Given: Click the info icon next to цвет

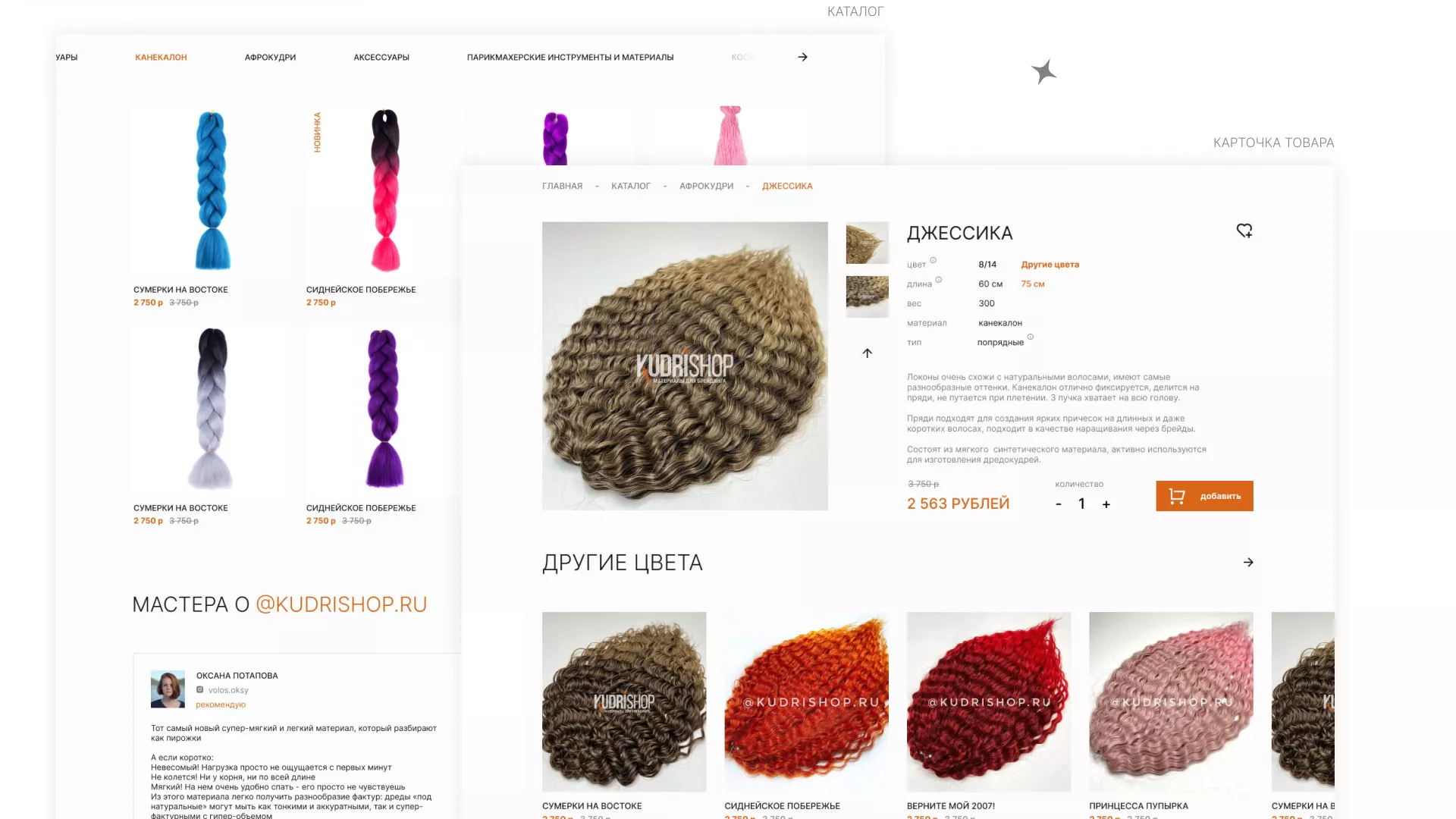Looking at the screenshot, I should tap(933, 260).
